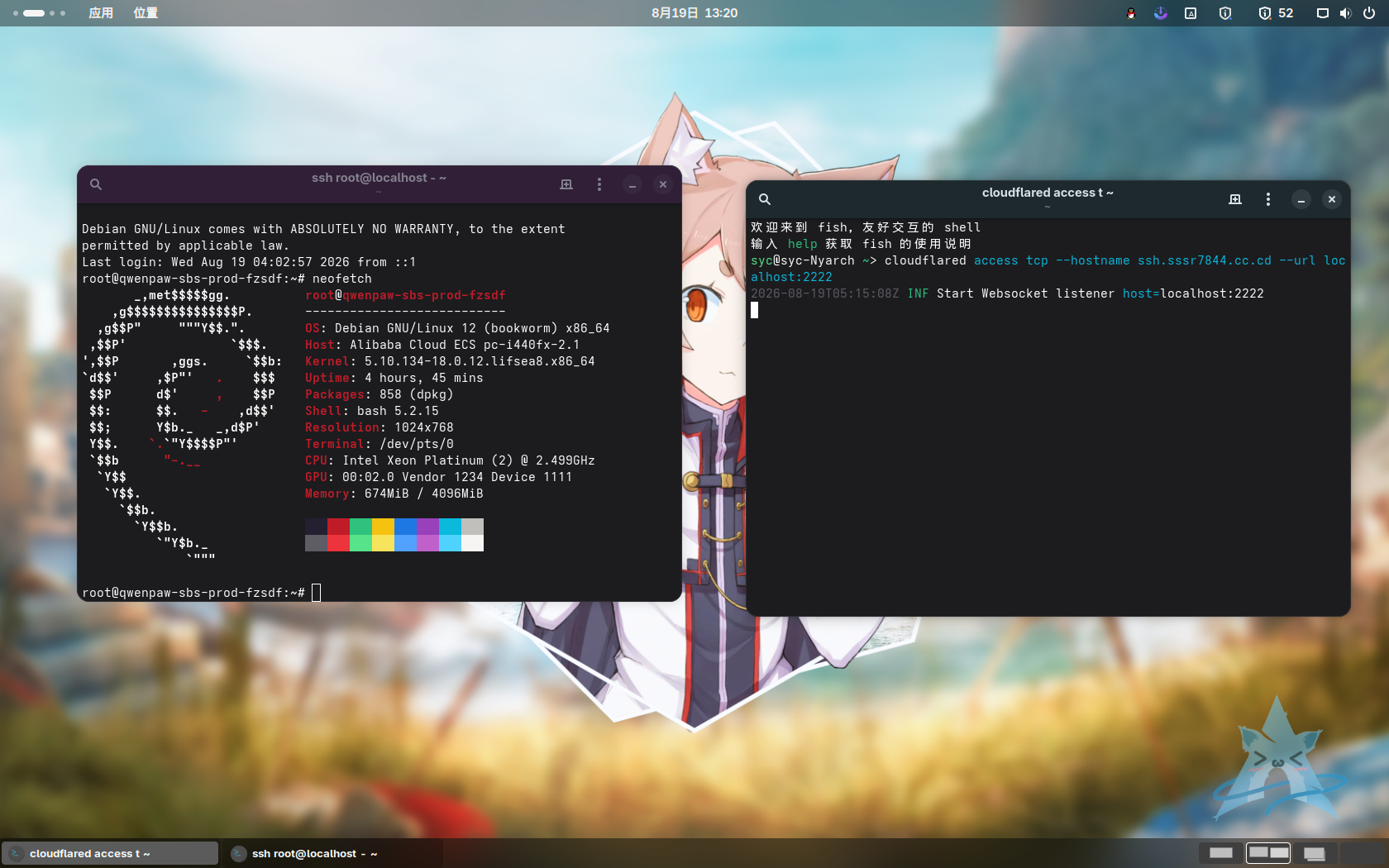
Task: Click the Resolution line 1024x768
Action: coord(379,427)
